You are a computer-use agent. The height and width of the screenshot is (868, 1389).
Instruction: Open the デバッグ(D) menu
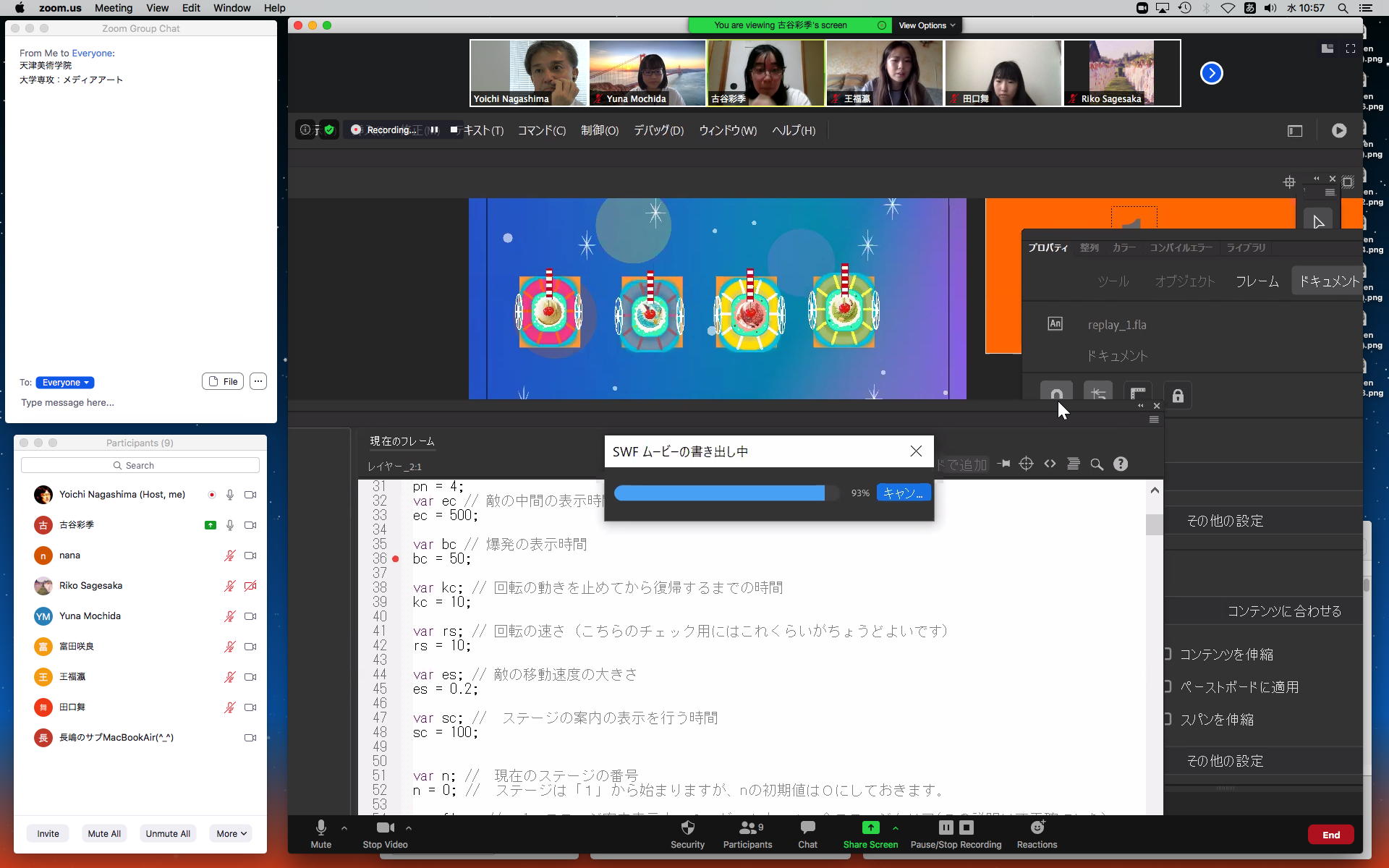[658, 131]
